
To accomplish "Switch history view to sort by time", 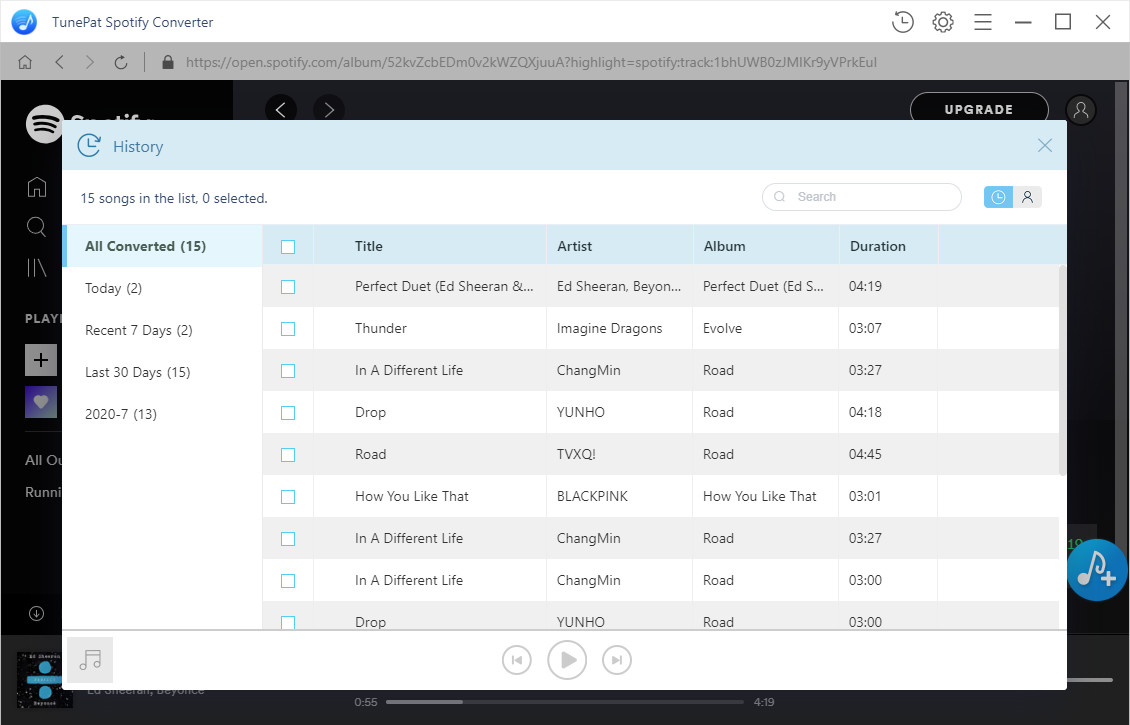I will 998,197.
